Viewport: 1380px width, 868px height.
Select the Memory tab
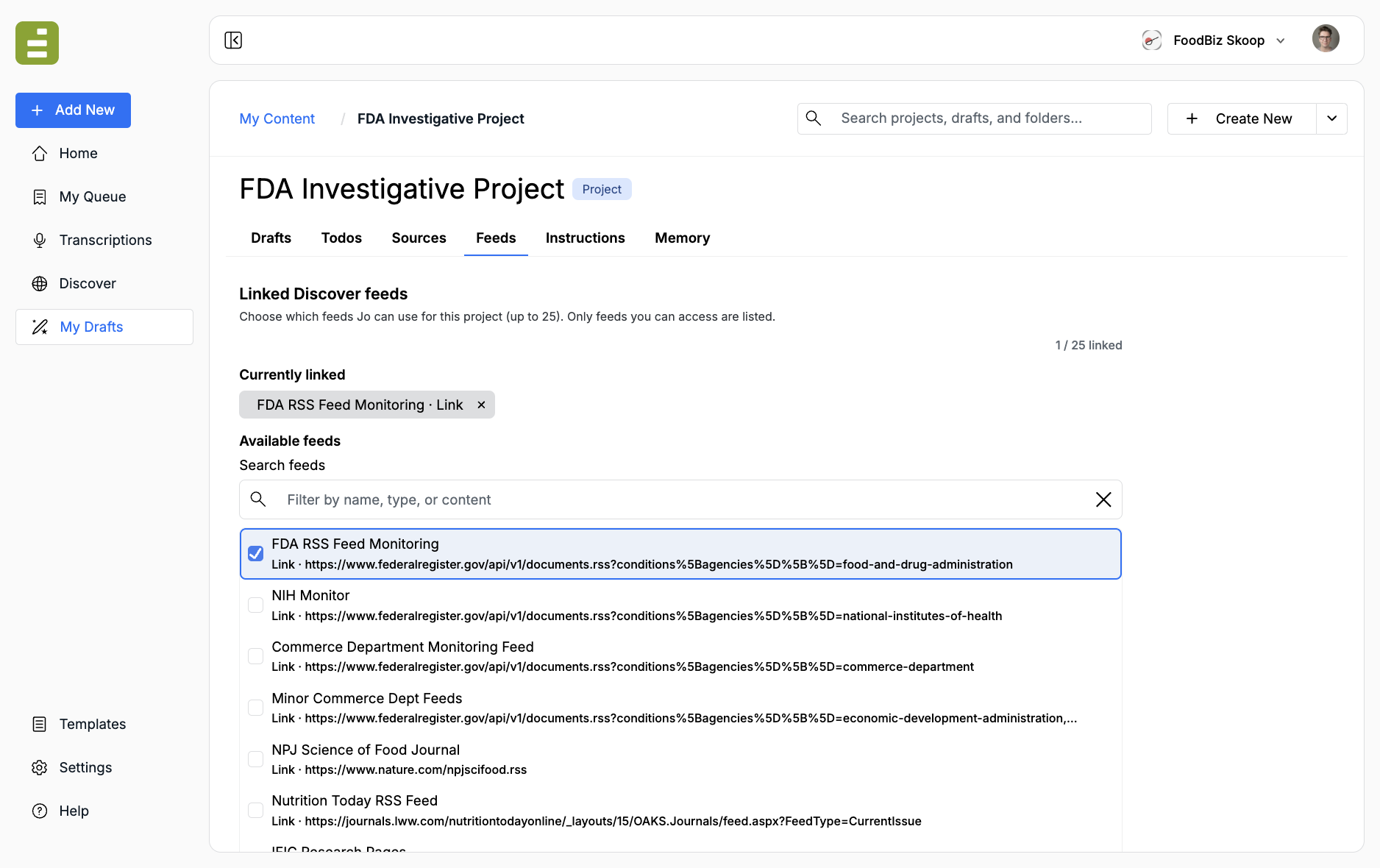click(x=682, y=238)
